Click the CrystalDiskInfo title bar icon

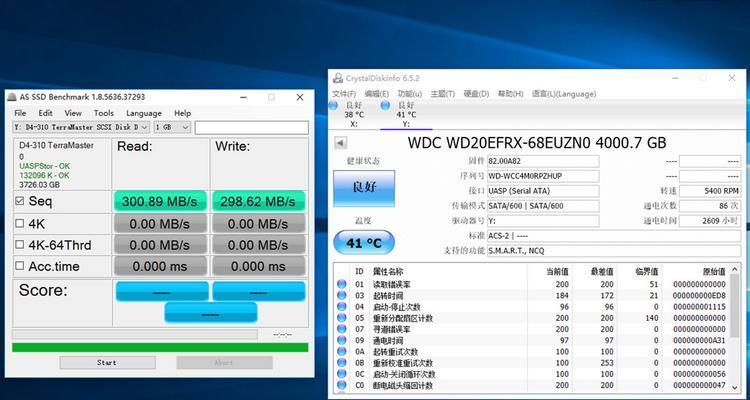(x=338, y=78)
